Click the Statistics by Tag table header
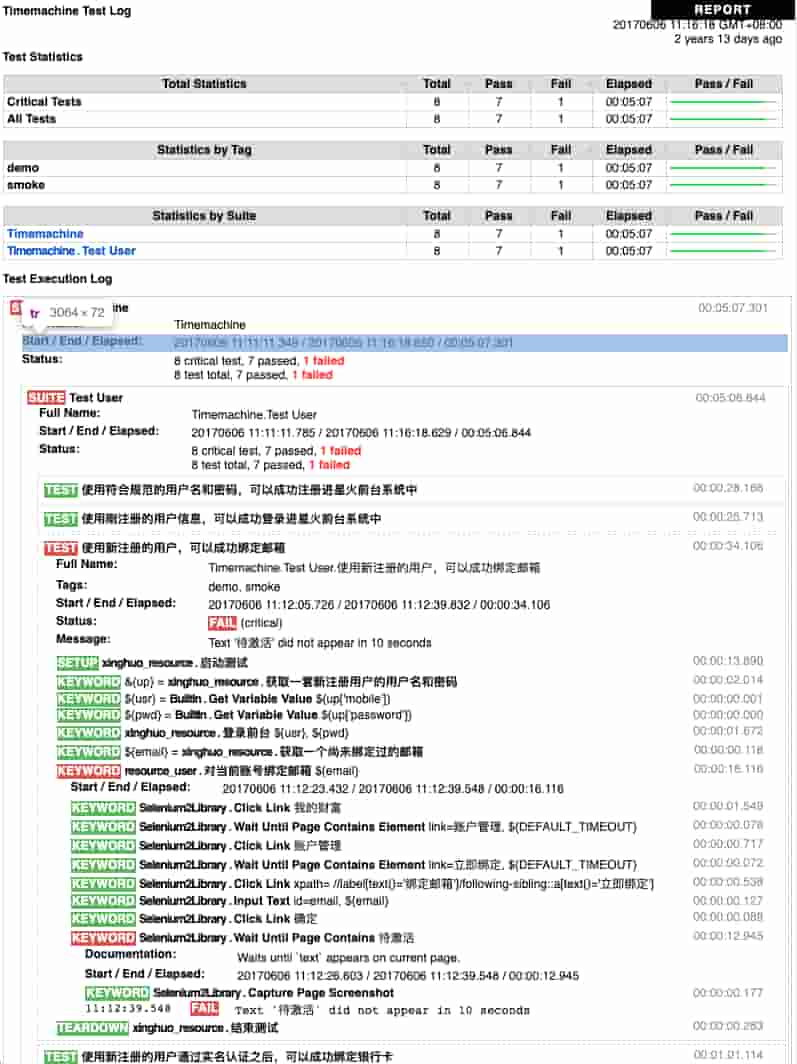Viewport: 797px width, 1064px height. click(204, 149)
